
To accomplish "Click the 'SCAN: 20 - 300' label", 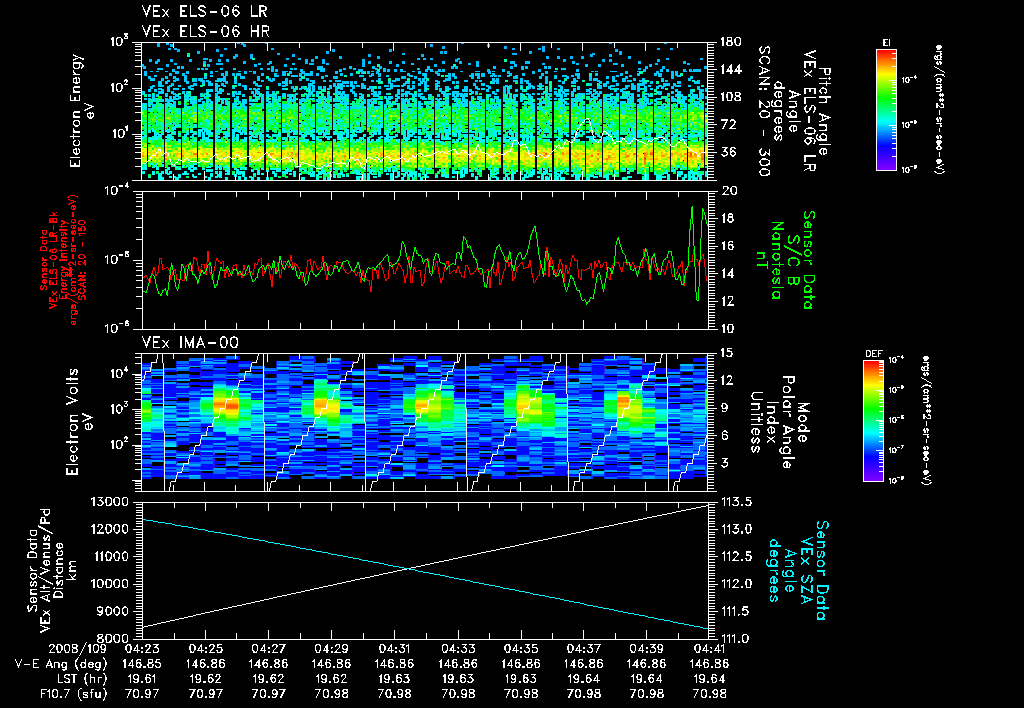I will coord(763,111).
